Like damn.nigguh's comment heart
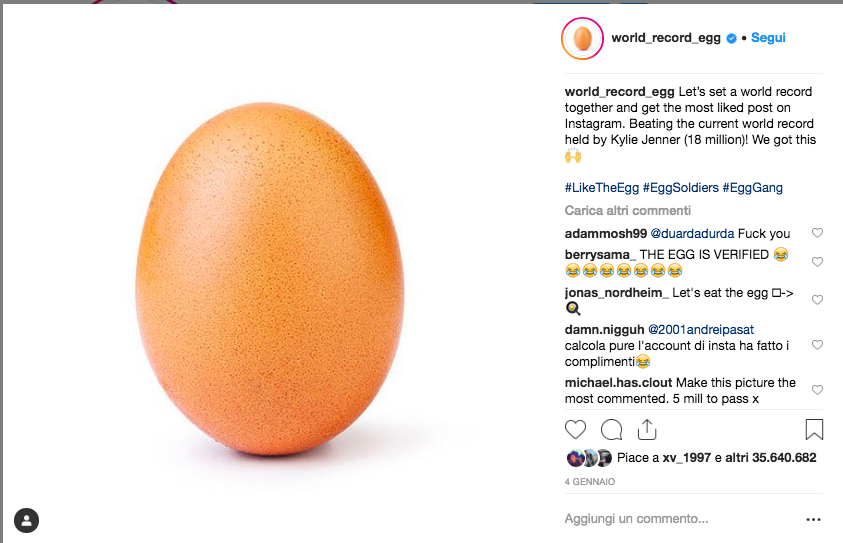The image size is (843, 543). (x=817, y=345)
